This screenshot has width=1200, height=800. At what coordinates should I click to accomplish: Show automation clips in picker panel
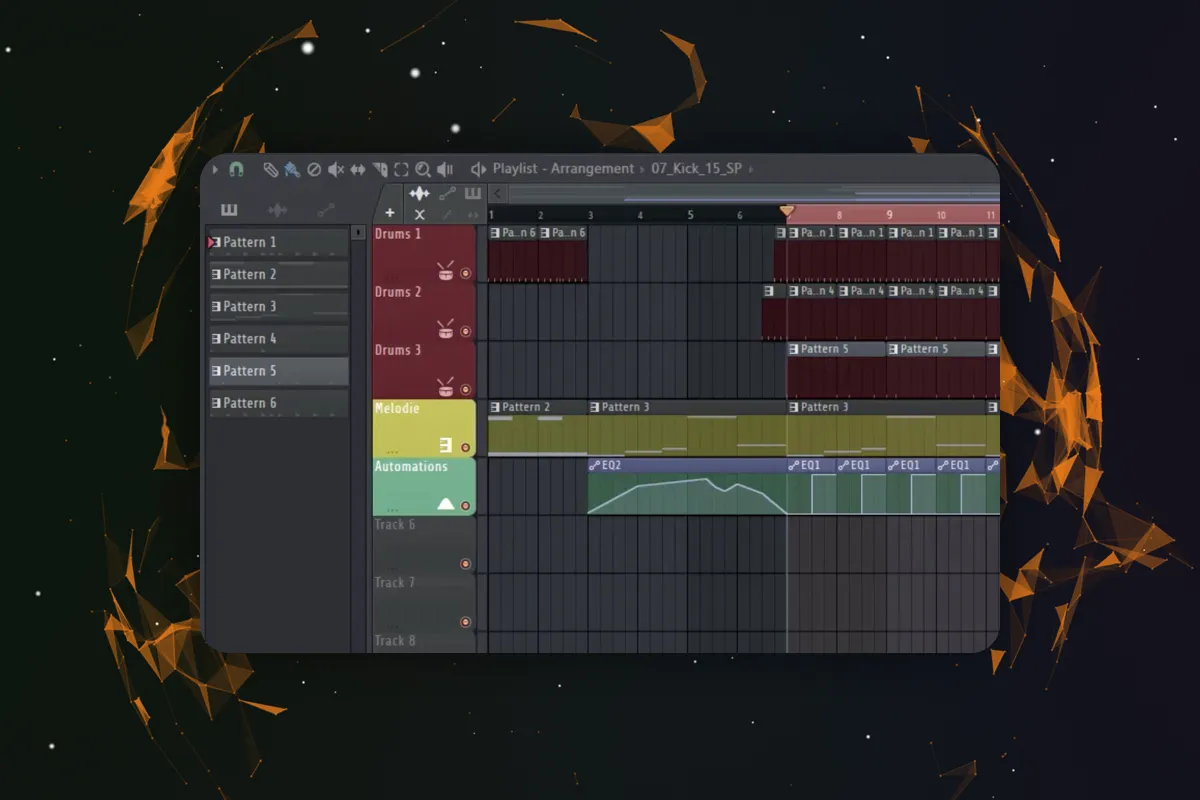click(326, 210)
